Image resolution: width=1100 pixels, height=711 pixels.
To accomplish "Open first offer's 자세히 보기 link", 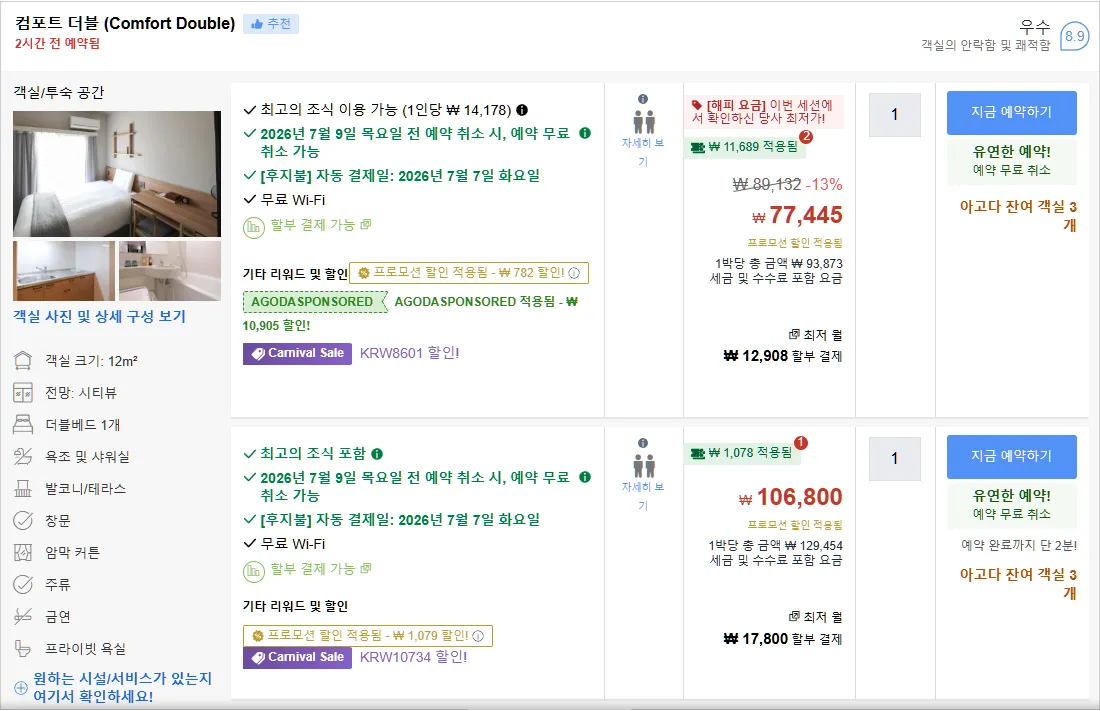I will pos(643,152).
